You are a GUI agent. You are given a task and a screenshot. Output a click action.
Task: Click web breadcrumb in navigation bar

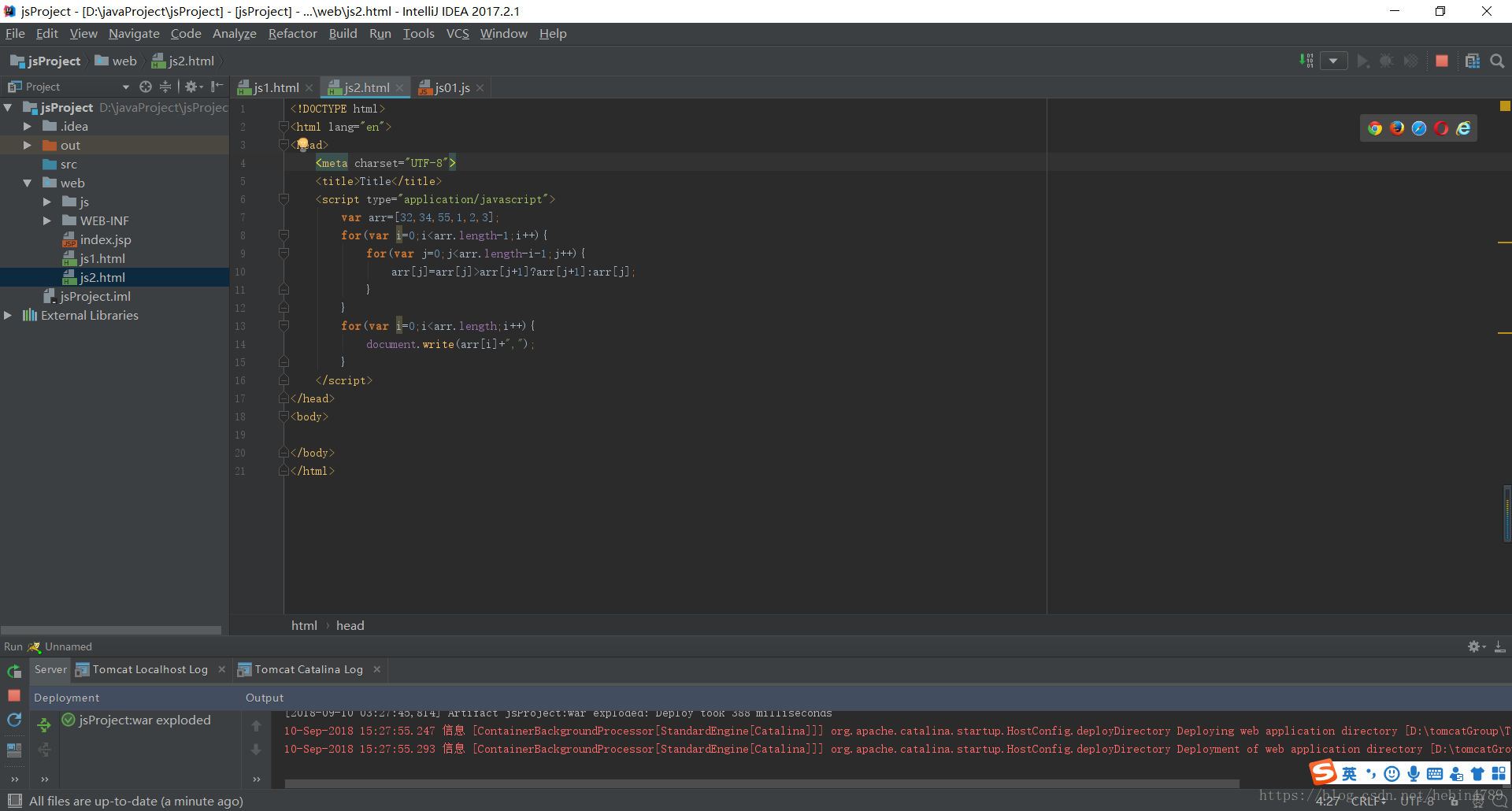click(x=116, y=61)
